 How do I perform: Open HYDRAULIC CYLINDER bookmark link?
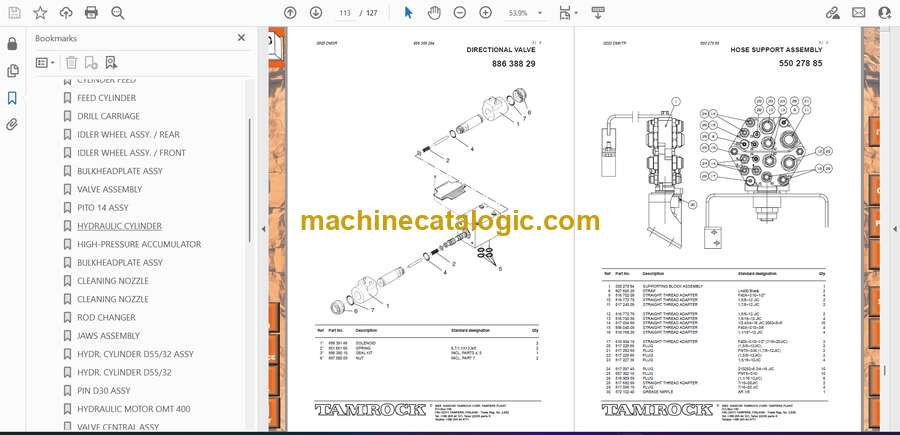119,226
